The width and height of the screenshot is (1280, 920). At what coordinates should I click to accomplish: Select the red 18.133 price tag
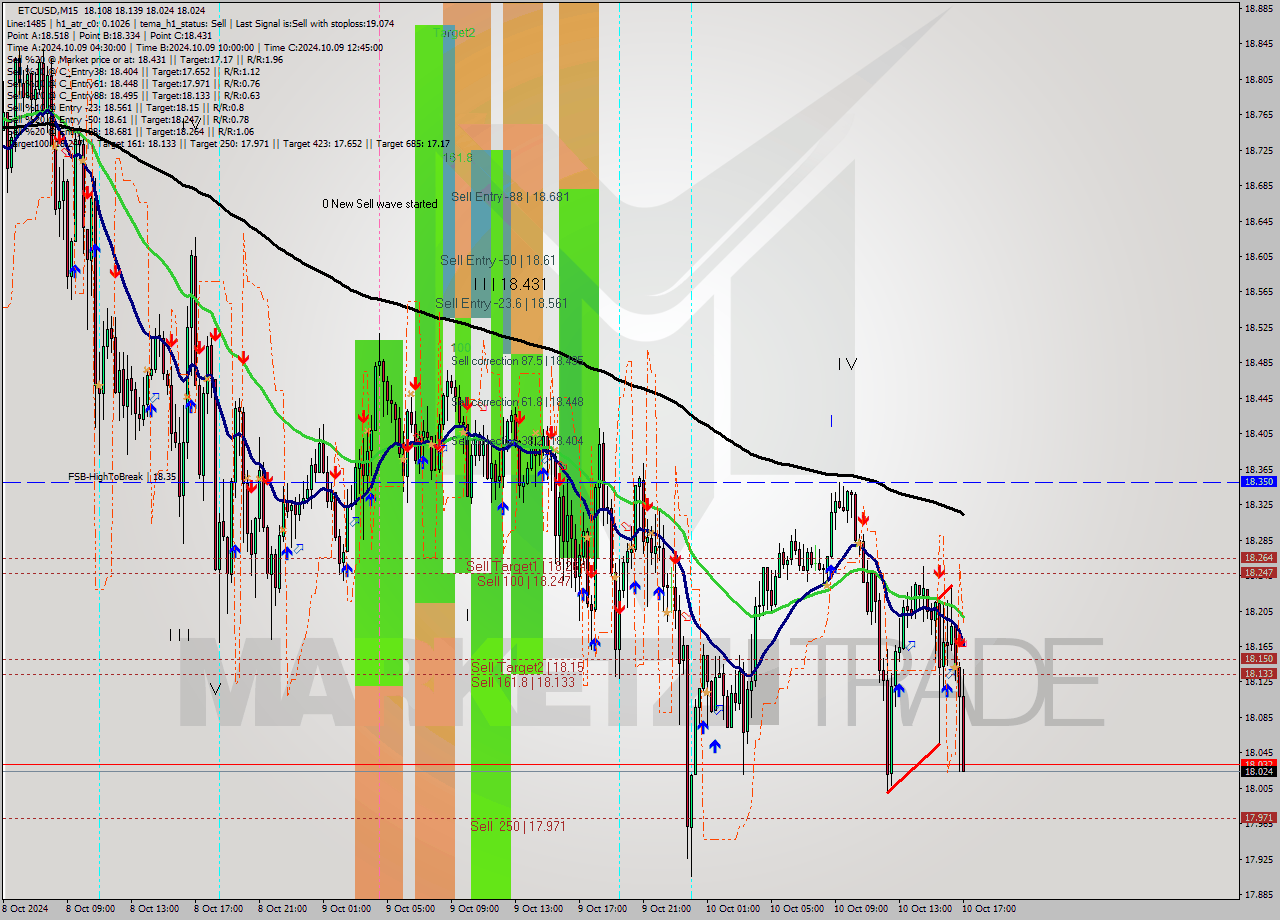coord(1258,674)
